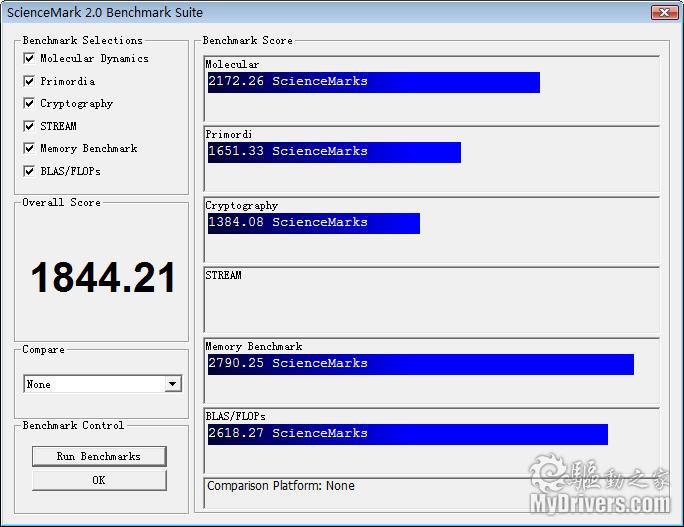Close the ScienceMark benchmark window
The image size is (684, 527).
click(x=664, y=13)
